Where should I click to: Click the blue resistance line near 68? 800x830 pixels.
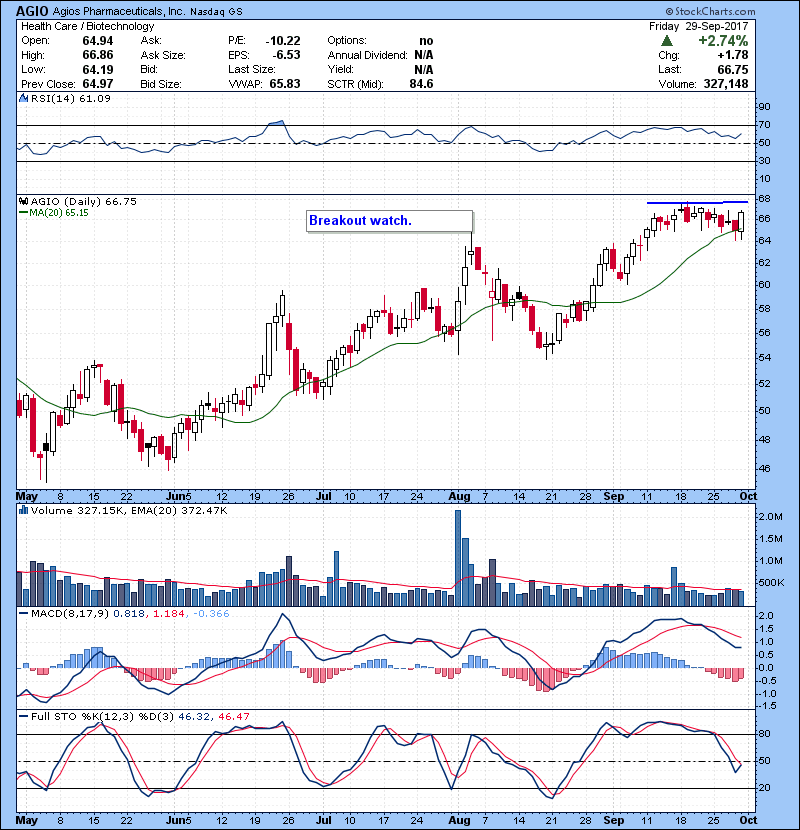697,202
